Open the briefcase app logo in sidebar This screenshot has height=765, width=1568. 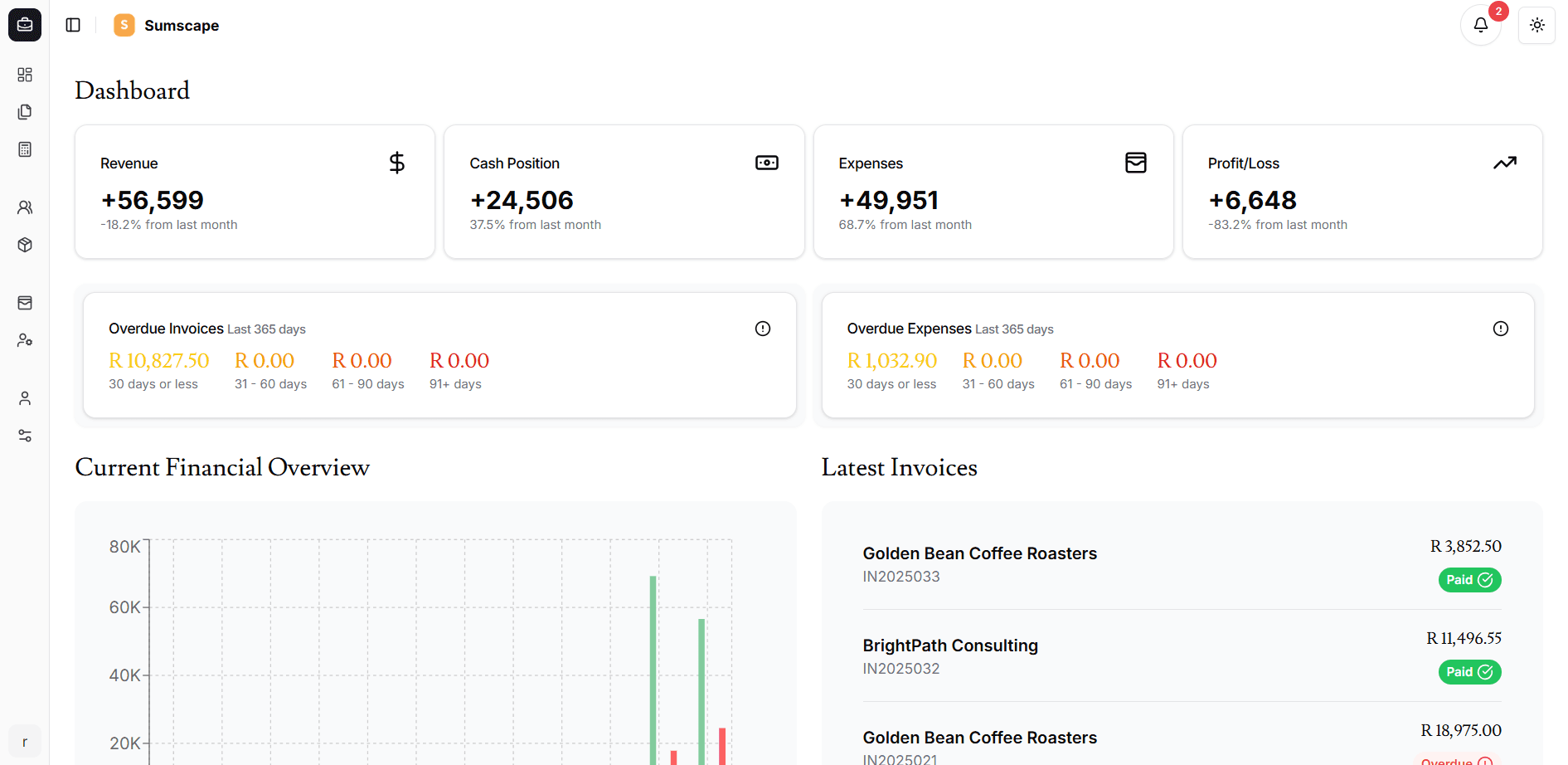[25, 25]
